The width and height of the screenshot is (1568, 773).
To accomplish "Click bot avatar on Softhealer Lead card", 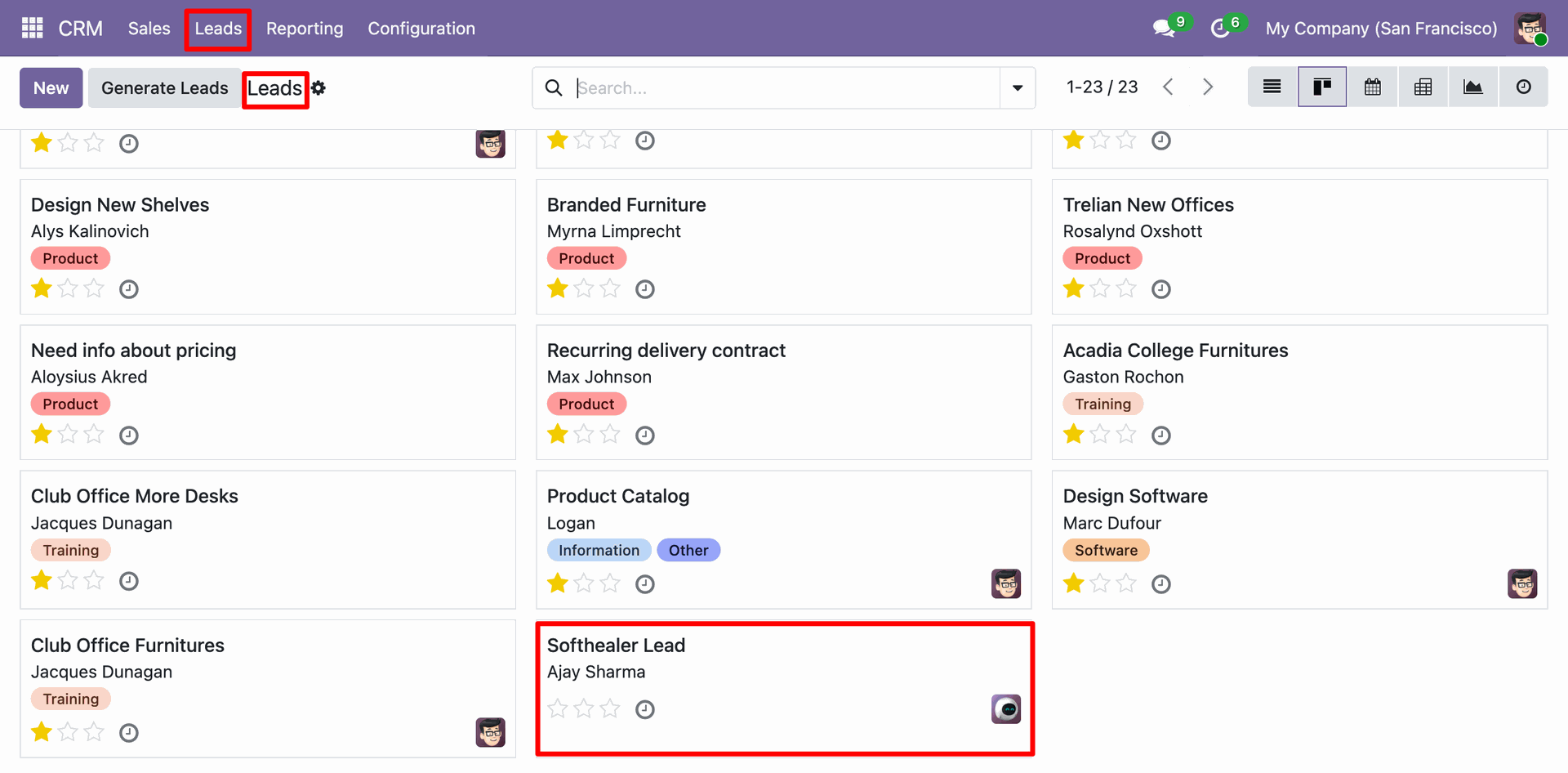I will pos(1006,709).
